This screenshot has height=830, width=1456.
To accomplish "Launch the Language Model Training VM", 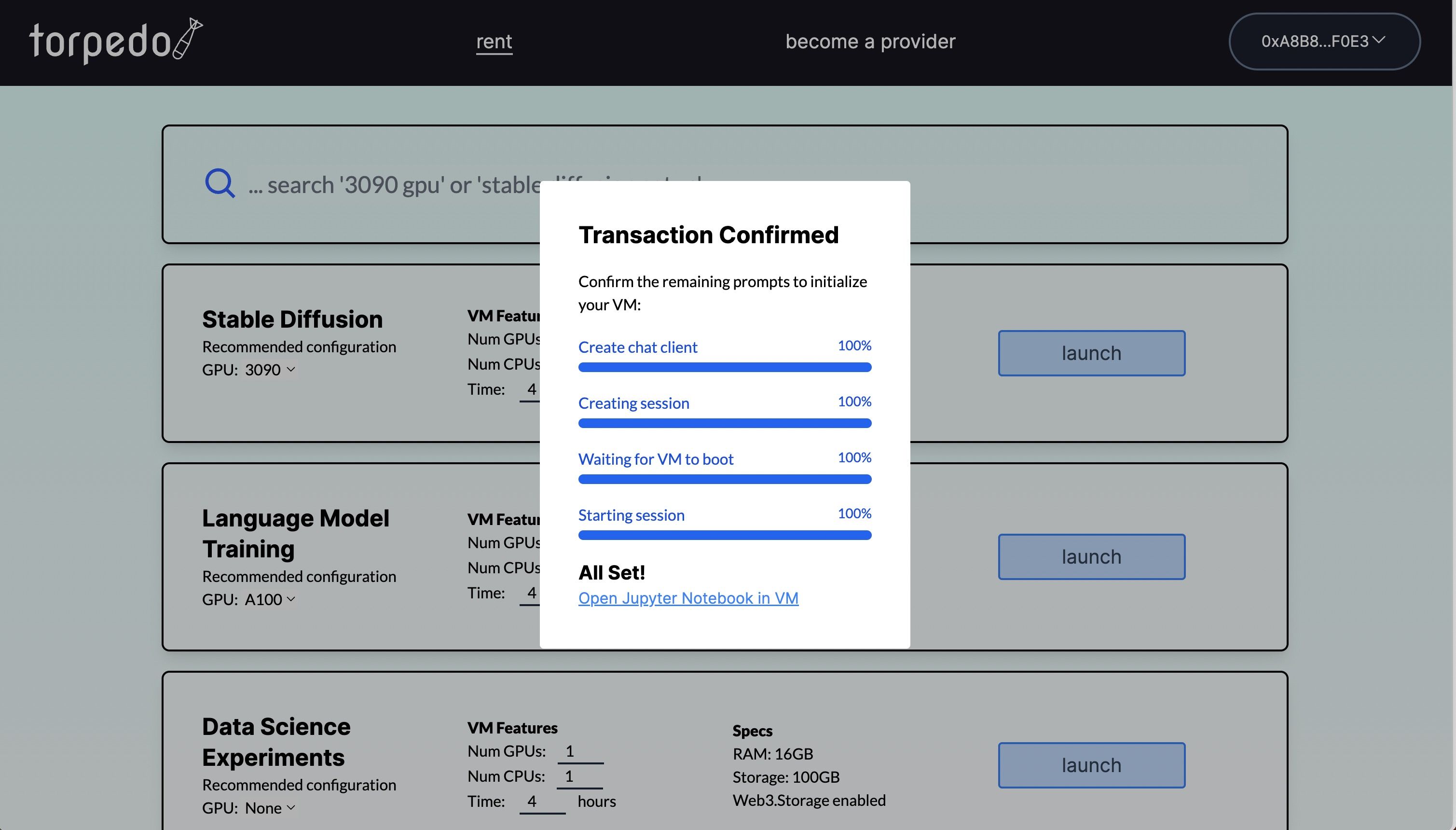I will point(1091,557).
